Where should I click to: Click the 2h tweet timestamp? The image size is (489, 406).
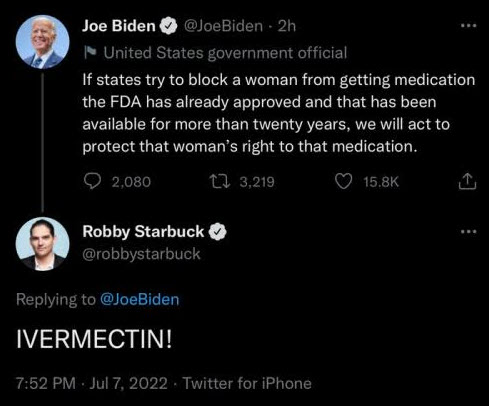click(287, 26)
